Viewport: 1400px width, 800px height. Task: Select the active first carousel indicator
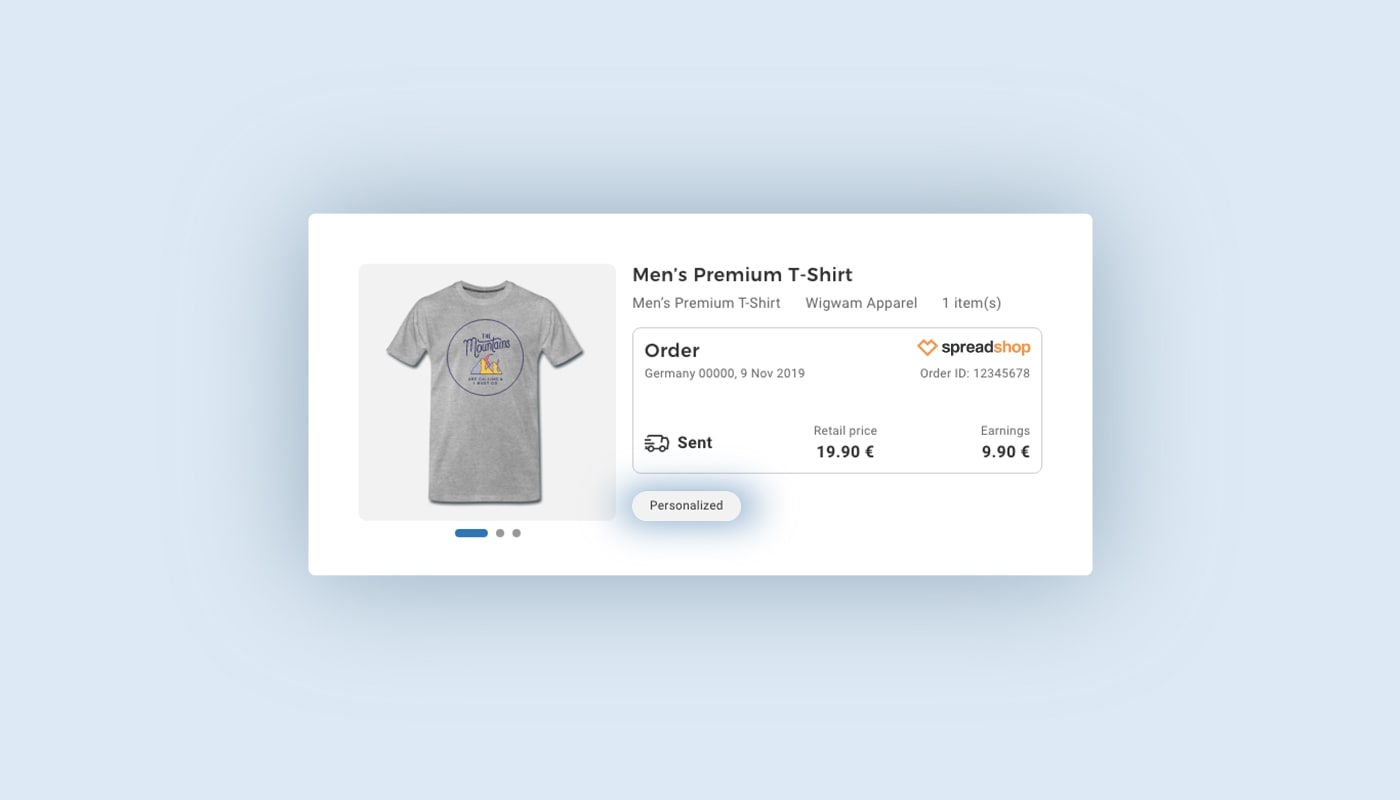471,533
